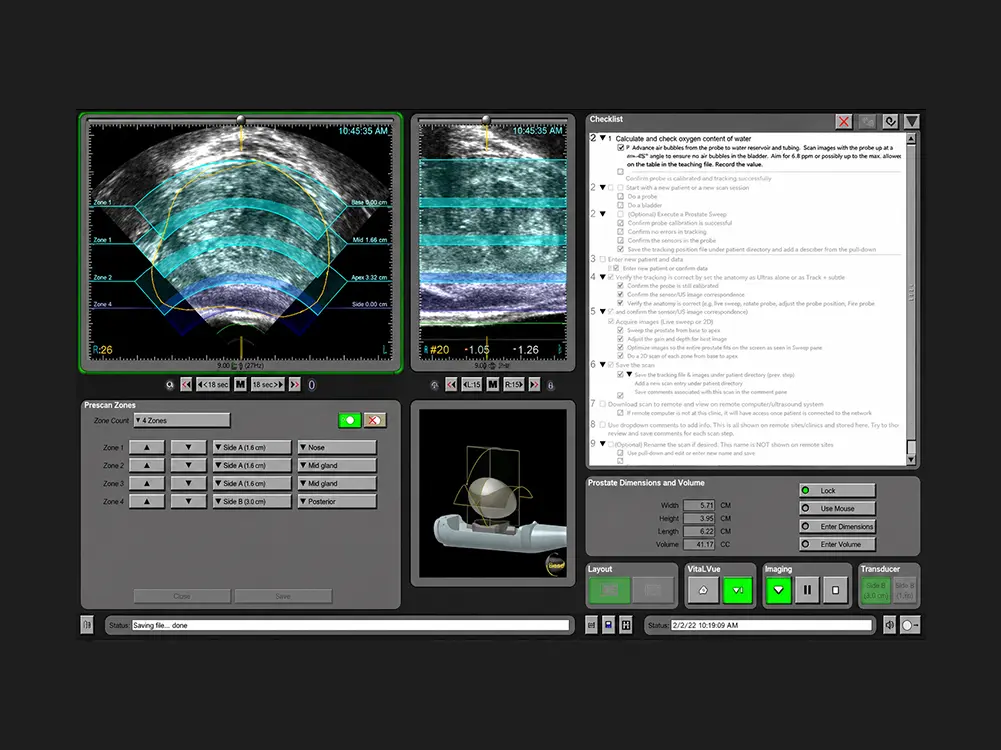Click the round toggle icon beside the speaker

click(x=910, y=626)
